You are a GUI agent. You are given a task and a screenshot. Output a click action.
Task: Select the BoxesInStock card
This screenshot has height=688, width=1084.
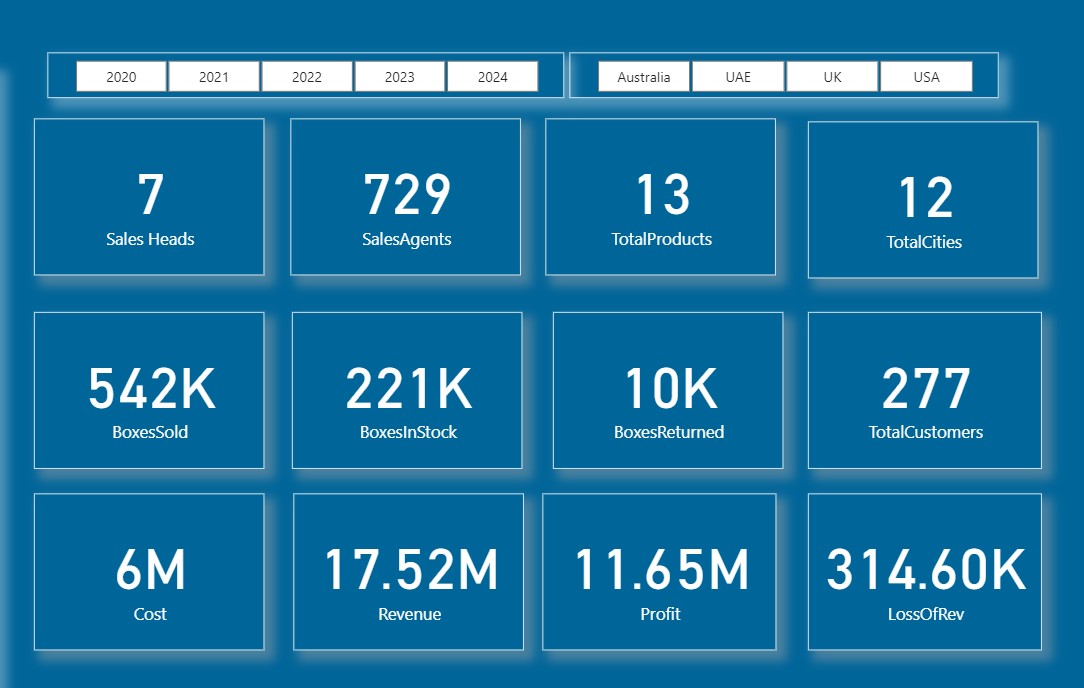click(405, 390)
